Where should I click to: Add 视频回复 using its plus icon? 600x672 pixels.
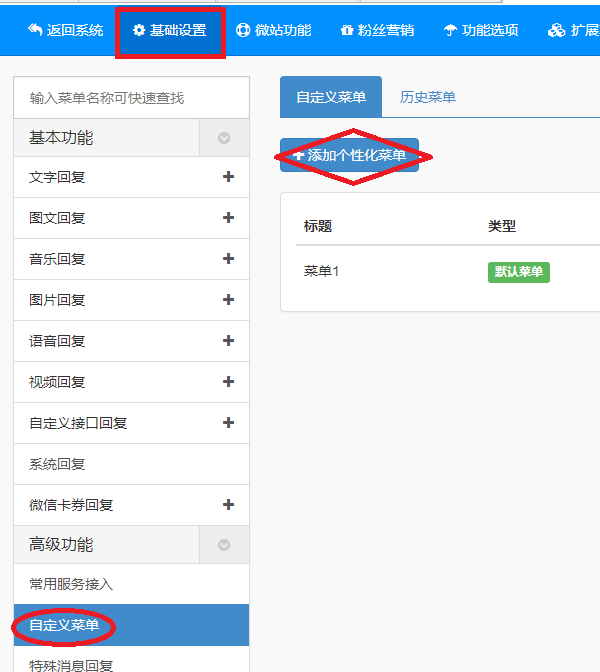[228, 382]
